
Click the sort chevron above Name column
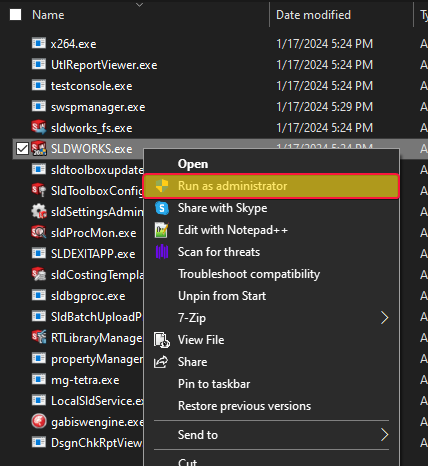click(140, 5)
